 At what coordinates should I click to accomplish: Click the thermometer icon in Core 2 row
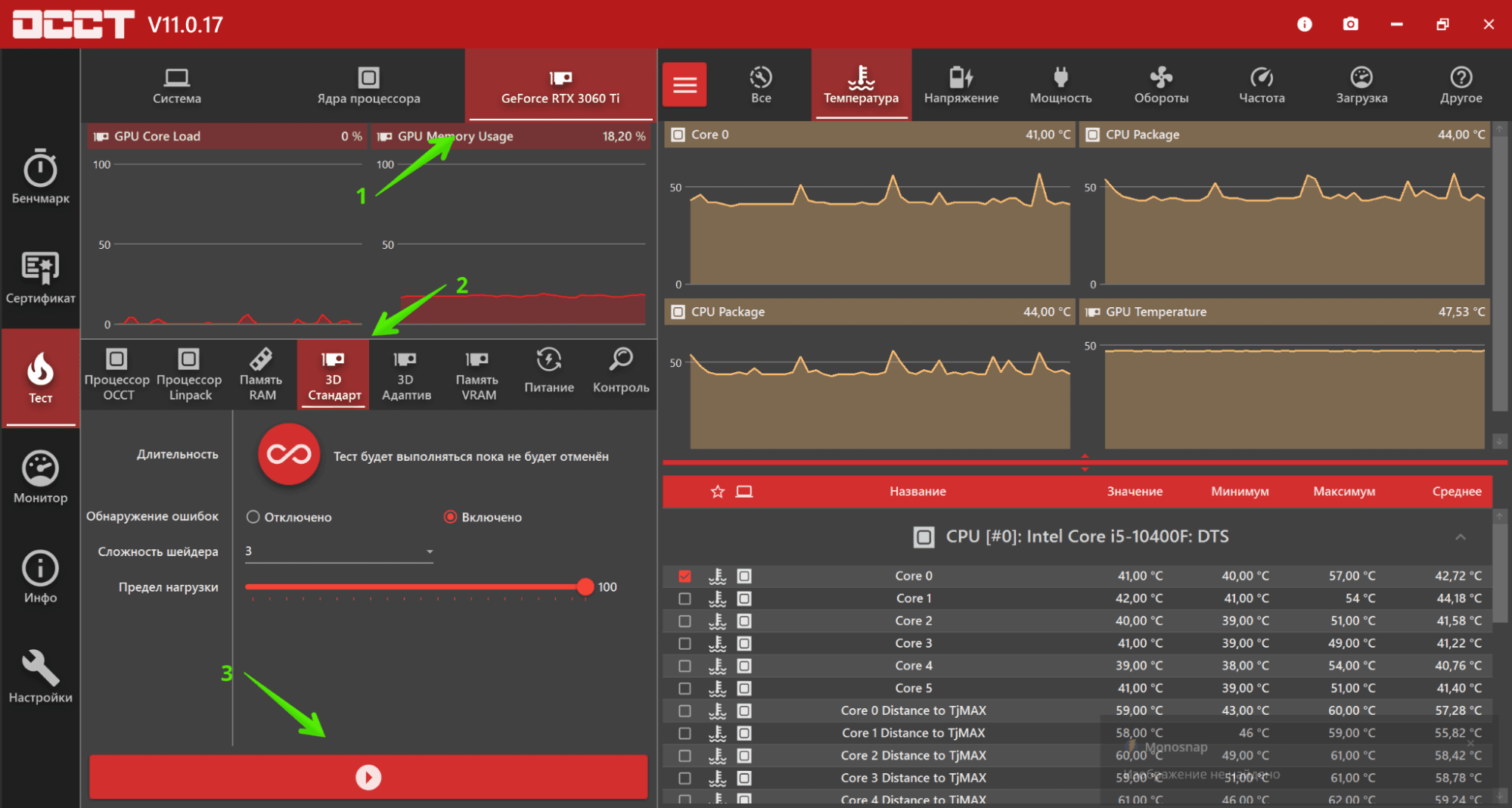(717, 620)
